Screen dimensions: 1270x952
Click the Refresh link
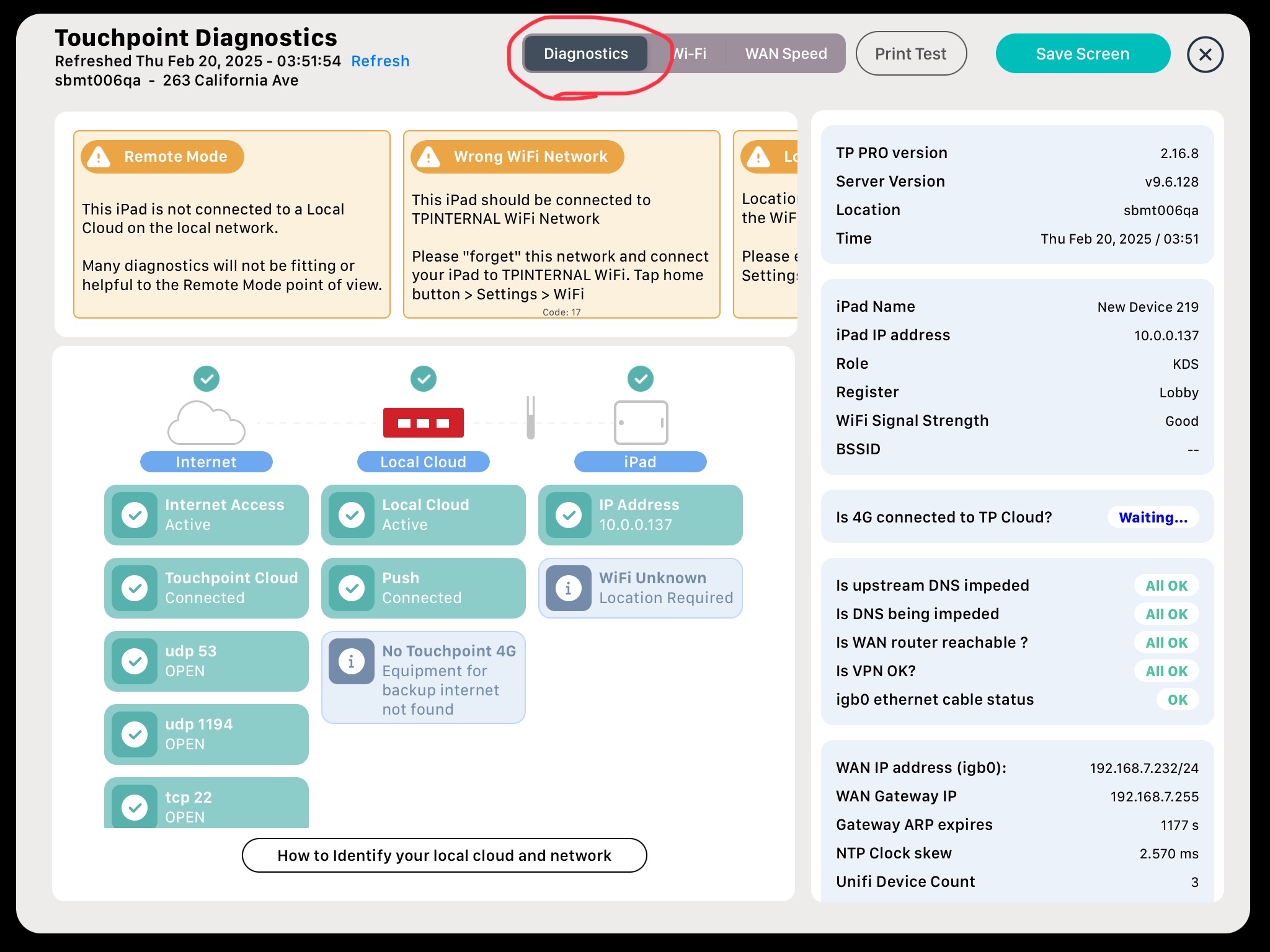click(380, 61)
